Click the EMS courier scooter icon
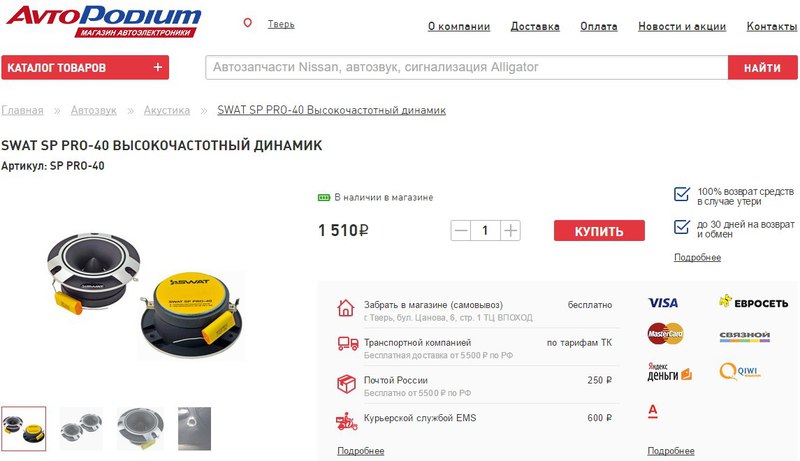Viewport: 800px width, 461px height. (346, 422)
